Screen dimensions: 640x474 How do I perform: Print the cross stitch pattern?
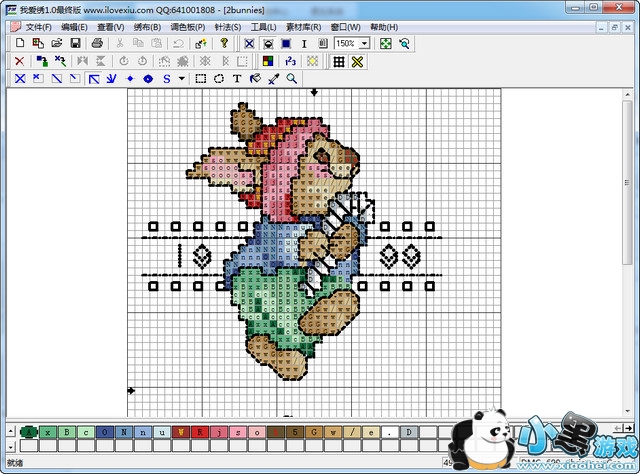[97, 43]
